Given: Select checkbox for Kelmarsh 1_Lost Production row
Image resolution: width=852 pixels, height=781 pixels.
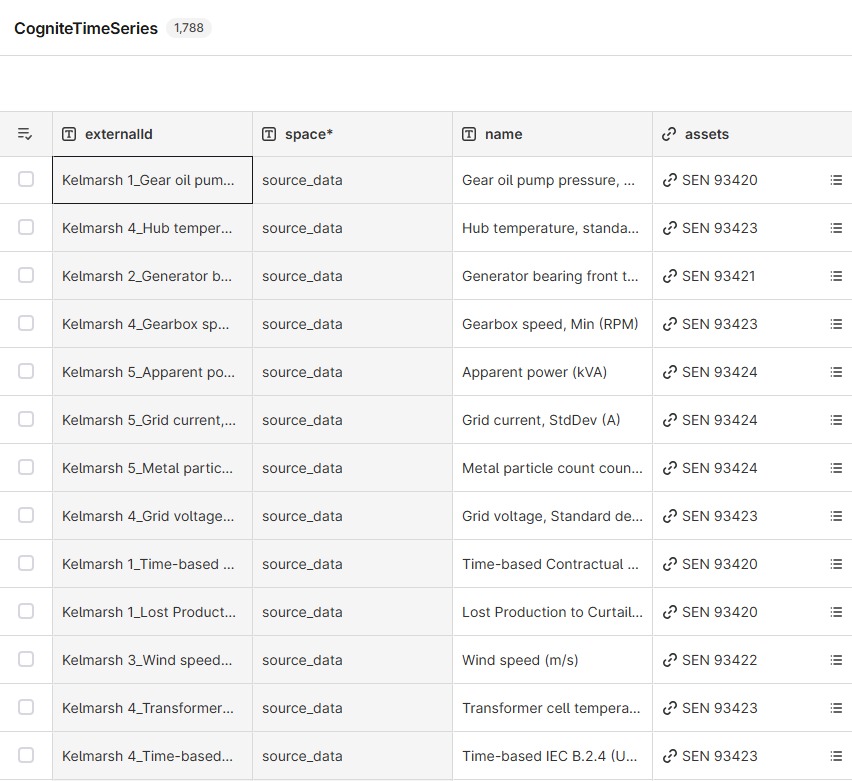Looking at the screenshot, I should point(26,611).
